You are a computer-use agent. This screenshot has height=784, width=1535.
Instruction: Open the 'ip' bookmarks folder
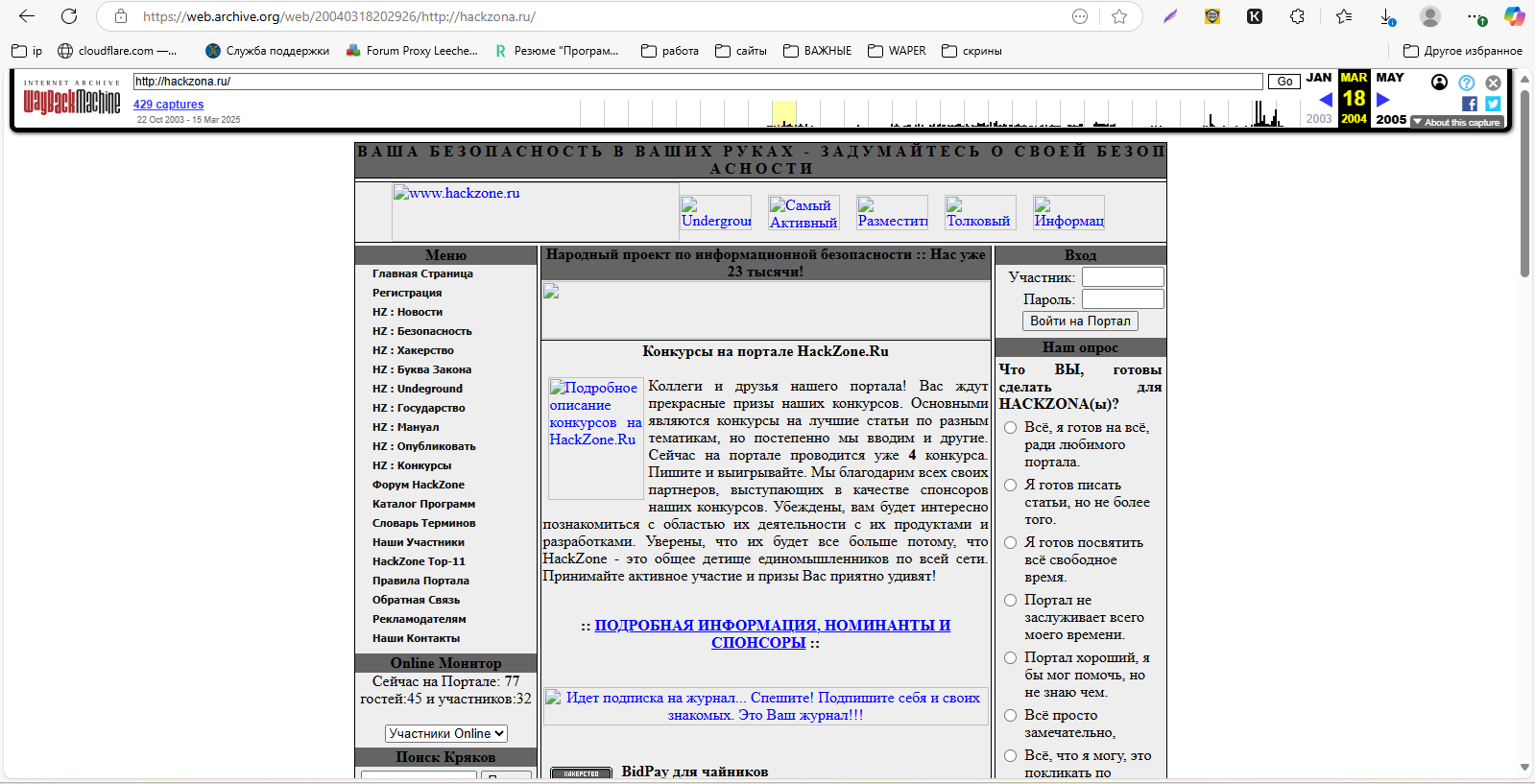[x=27, y=51]
